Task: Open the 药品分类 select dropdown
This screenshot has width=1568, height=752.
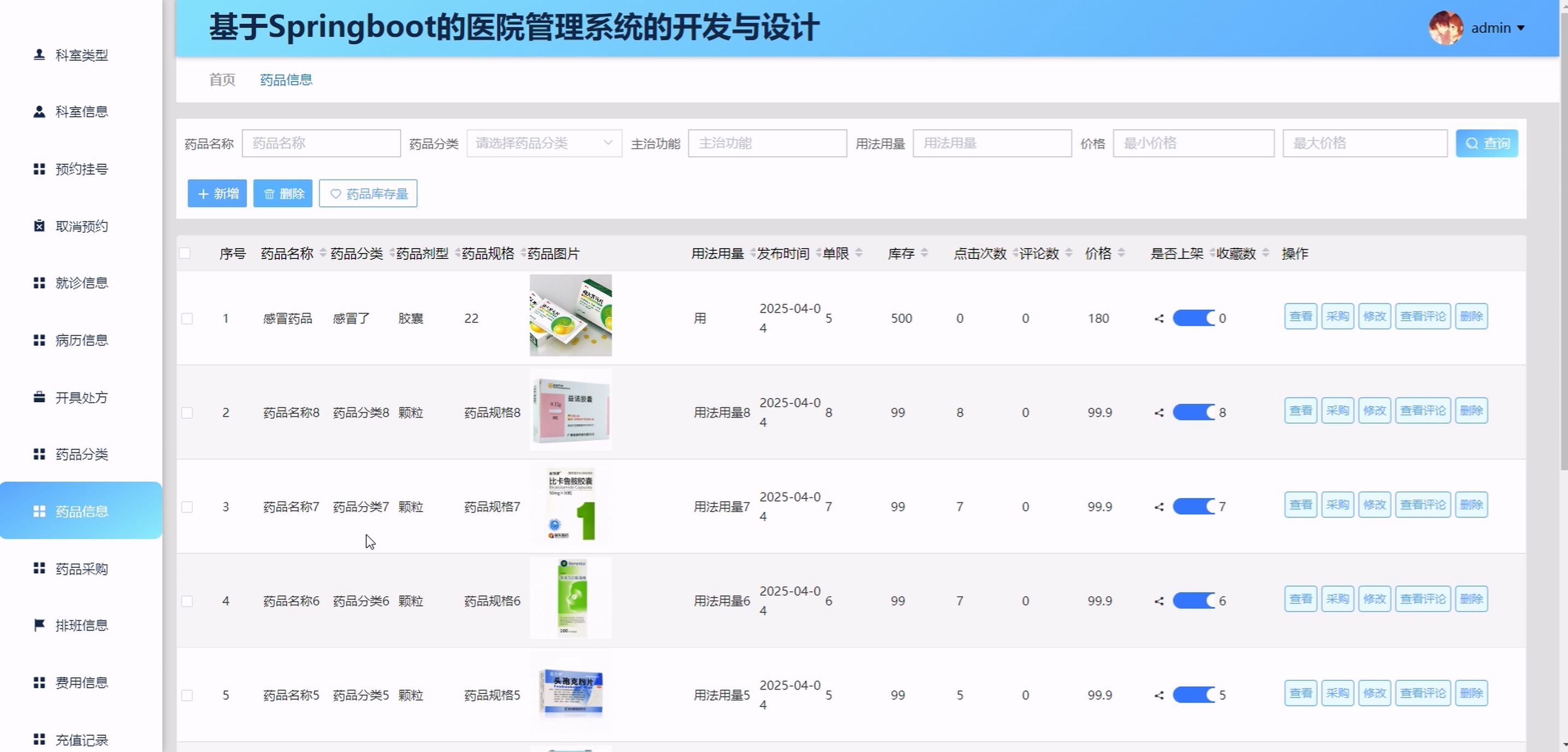Action: pyautogui.click(x=543, y=143)
